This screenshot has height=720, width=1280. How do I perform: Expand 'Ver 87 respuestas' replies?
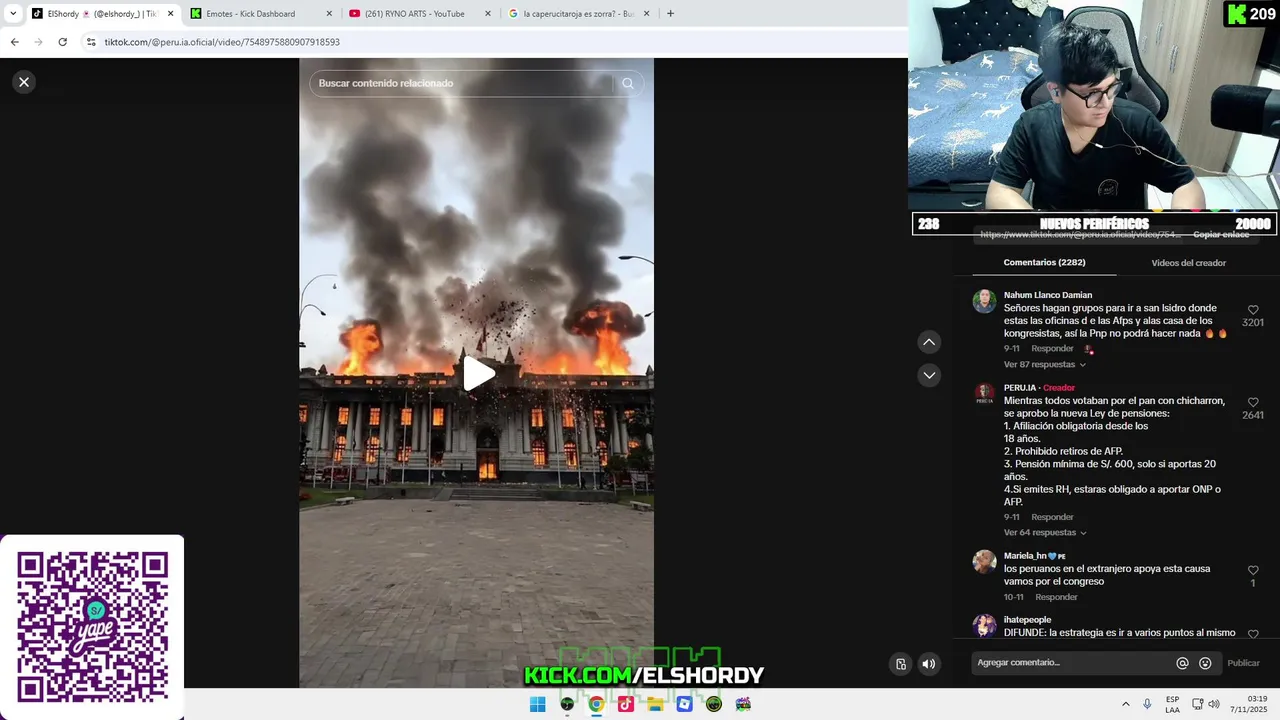pyautogui.click(x=1044, y=365)
